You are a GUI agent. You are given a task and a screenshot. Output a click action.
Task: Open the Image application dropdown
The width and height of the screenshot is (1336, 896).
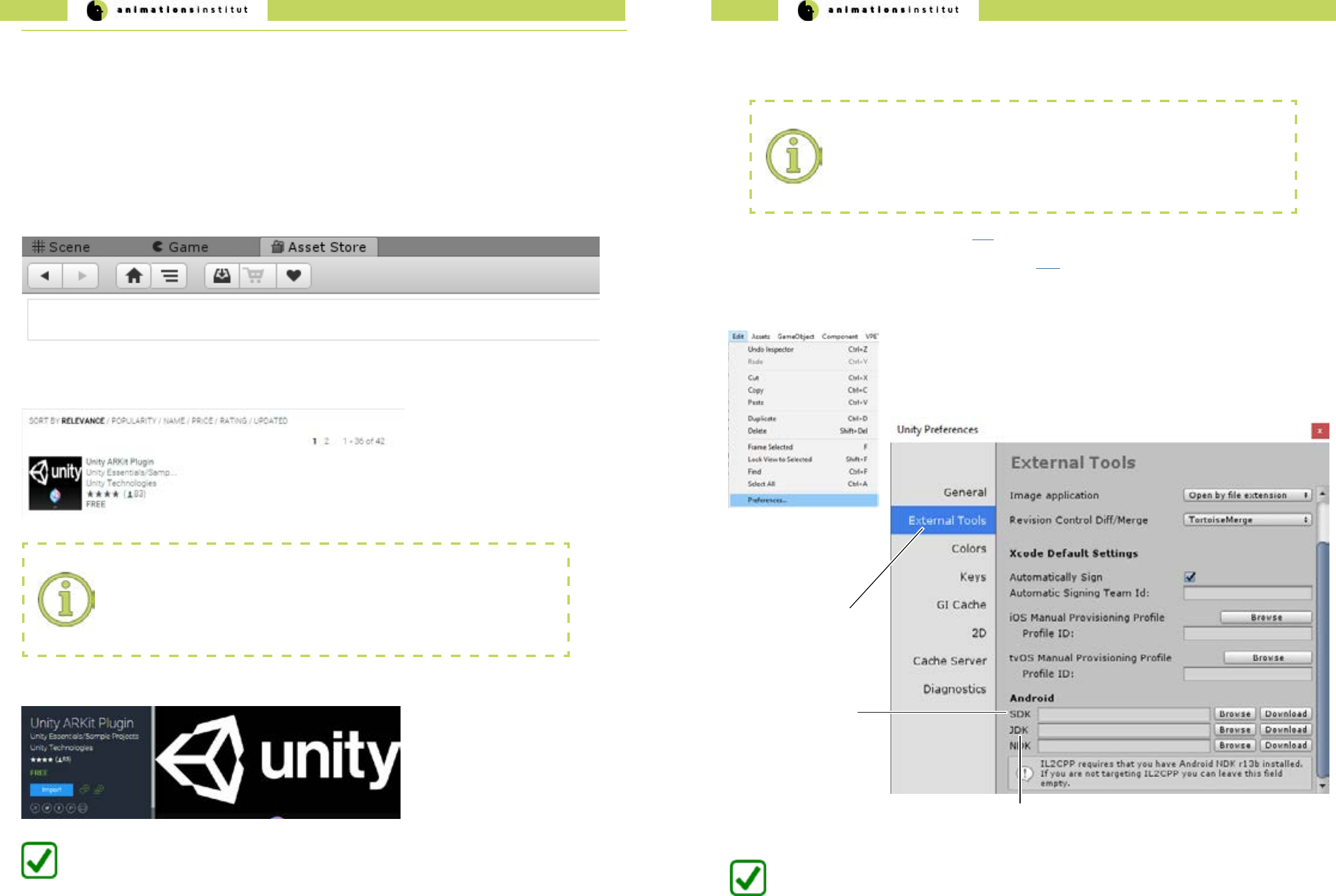pos(1247,495)
